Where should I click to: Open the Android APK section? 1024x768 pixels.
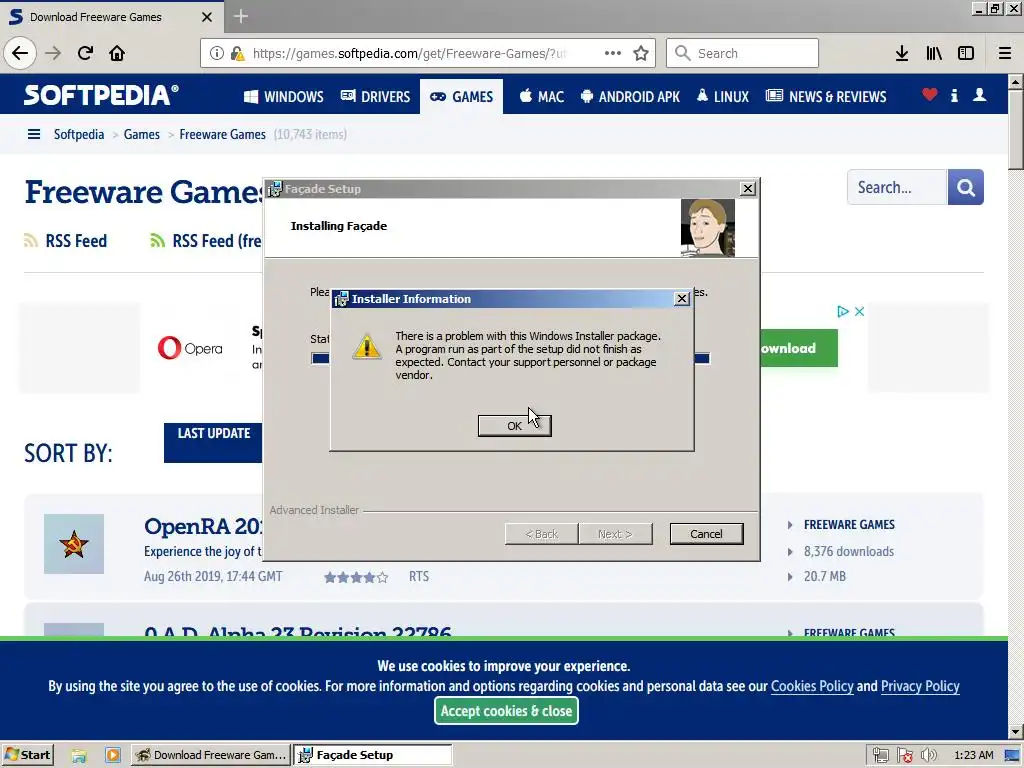[x=630, y=97]
